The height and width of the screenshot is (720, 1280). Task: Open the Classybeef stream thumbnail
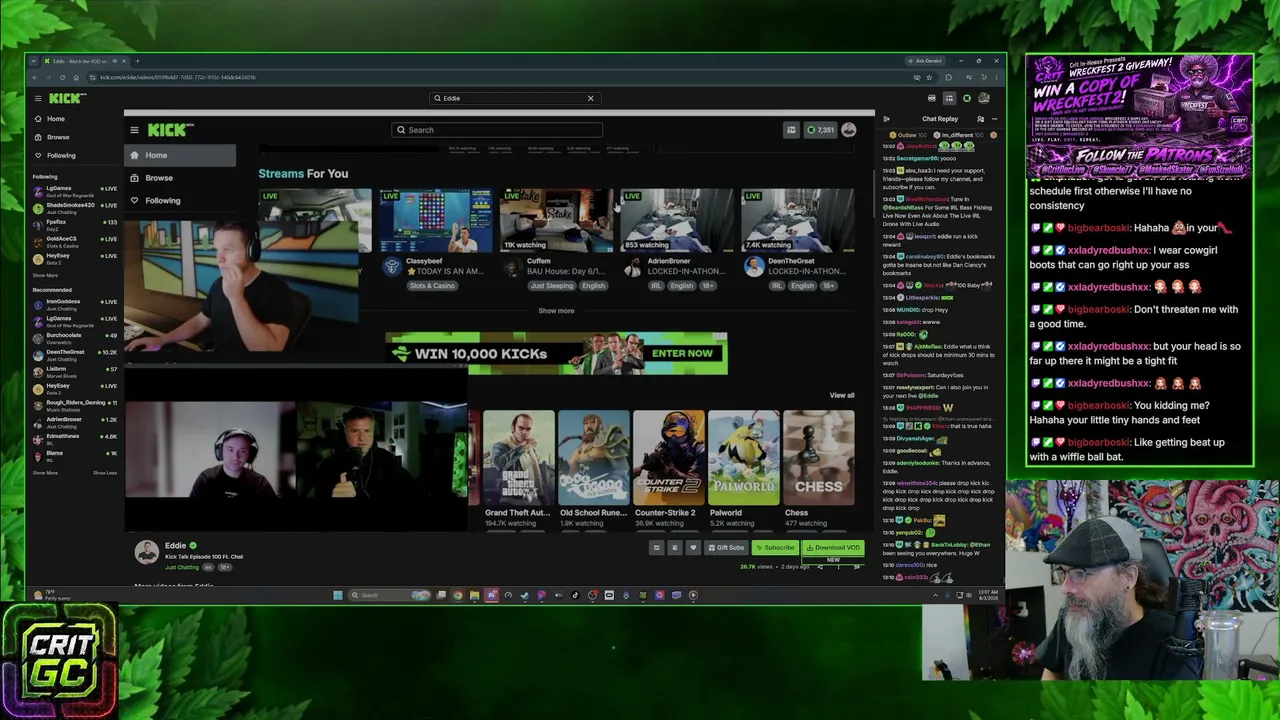(x=435, y=221)
